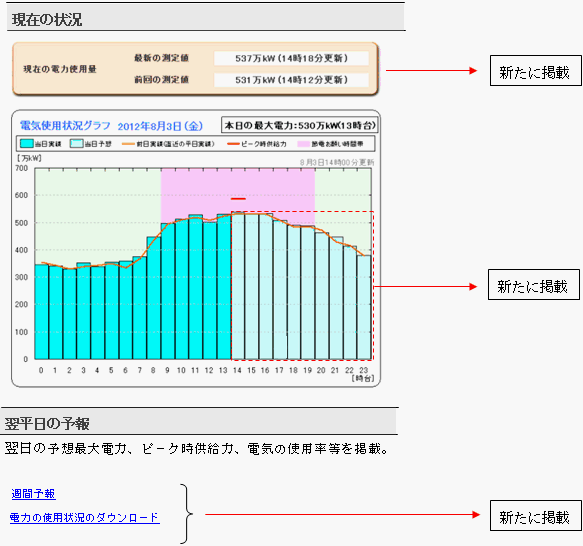Viewport: 583px width, 546px height.
Task: Open the 週間予報 link
Action: point(33,494)
